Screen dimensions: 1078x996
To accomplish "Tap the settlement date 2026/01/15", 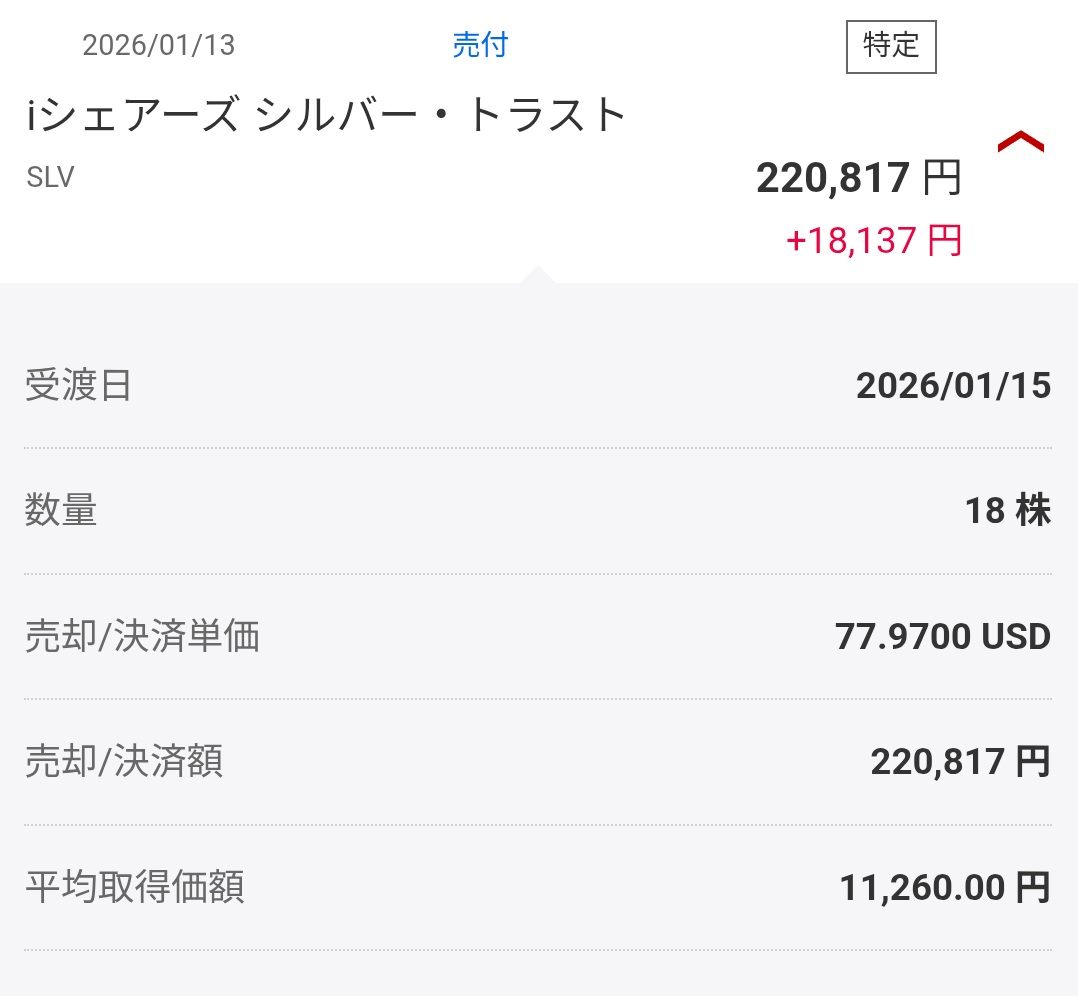I will click(x=953, y=386).
